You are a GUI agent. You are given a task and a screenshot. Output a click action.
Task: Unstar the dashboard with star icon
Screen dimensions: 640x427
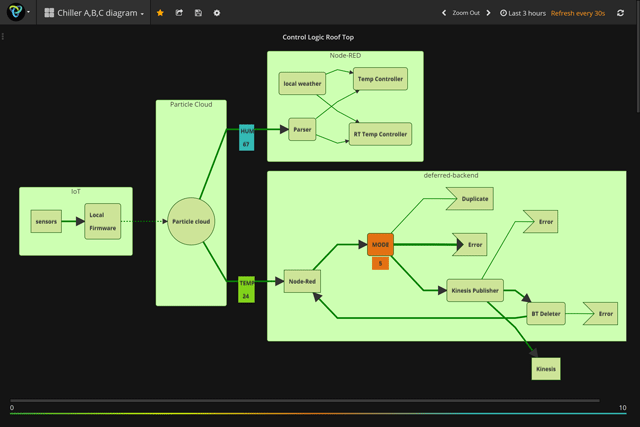point(160,13)
